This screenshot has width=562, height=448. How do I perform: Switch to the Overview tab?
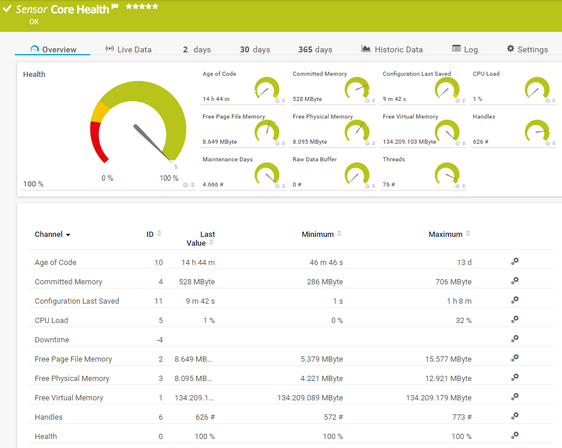[53, 49]
